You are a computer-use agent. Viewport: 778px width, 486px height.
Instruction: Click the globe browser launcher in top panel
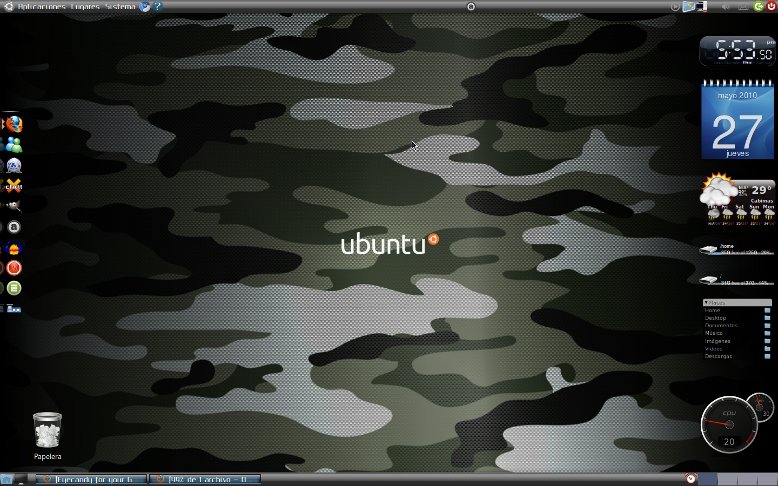click(144, 6)
